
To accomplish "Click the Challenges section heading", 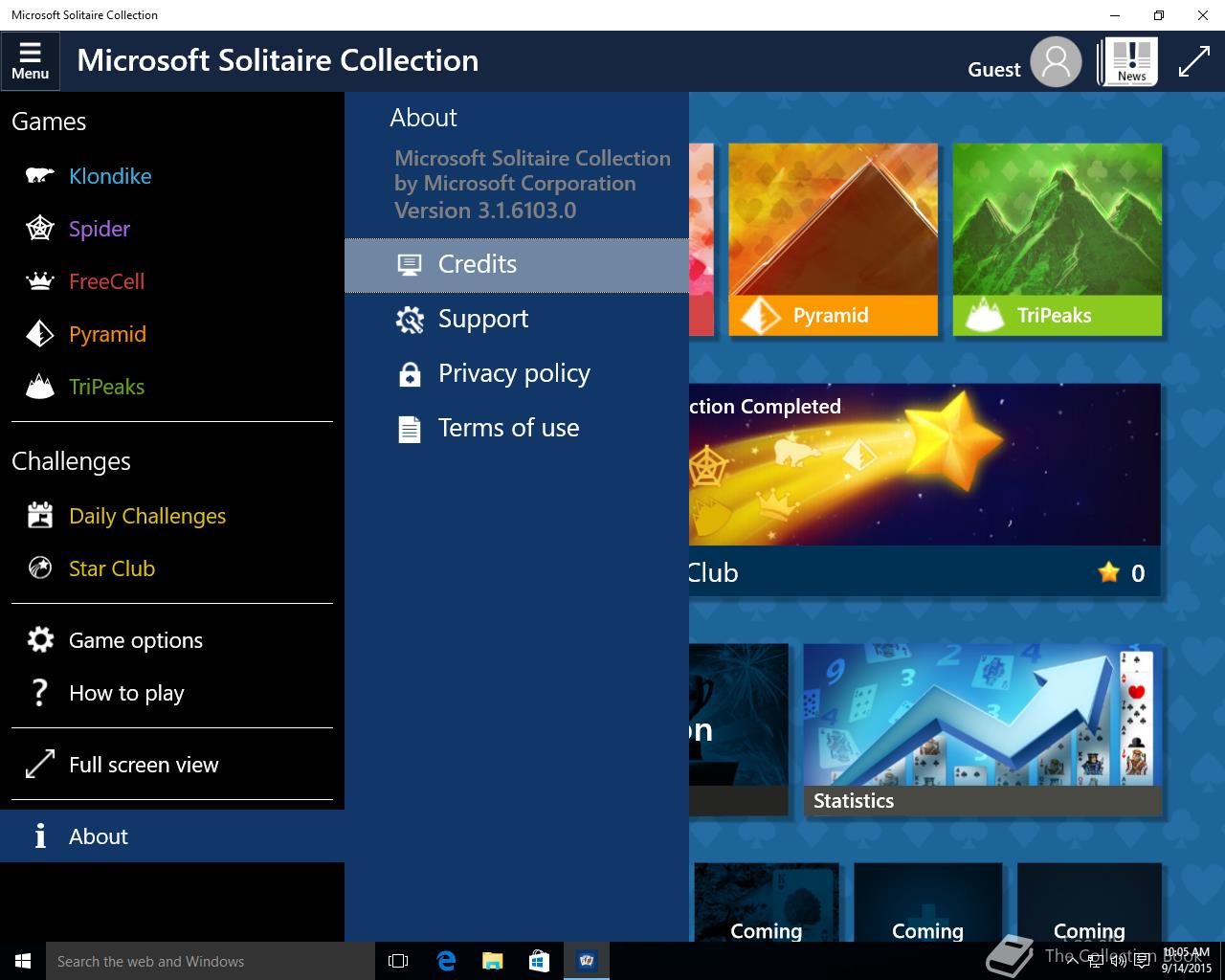I will click(71, 461).
